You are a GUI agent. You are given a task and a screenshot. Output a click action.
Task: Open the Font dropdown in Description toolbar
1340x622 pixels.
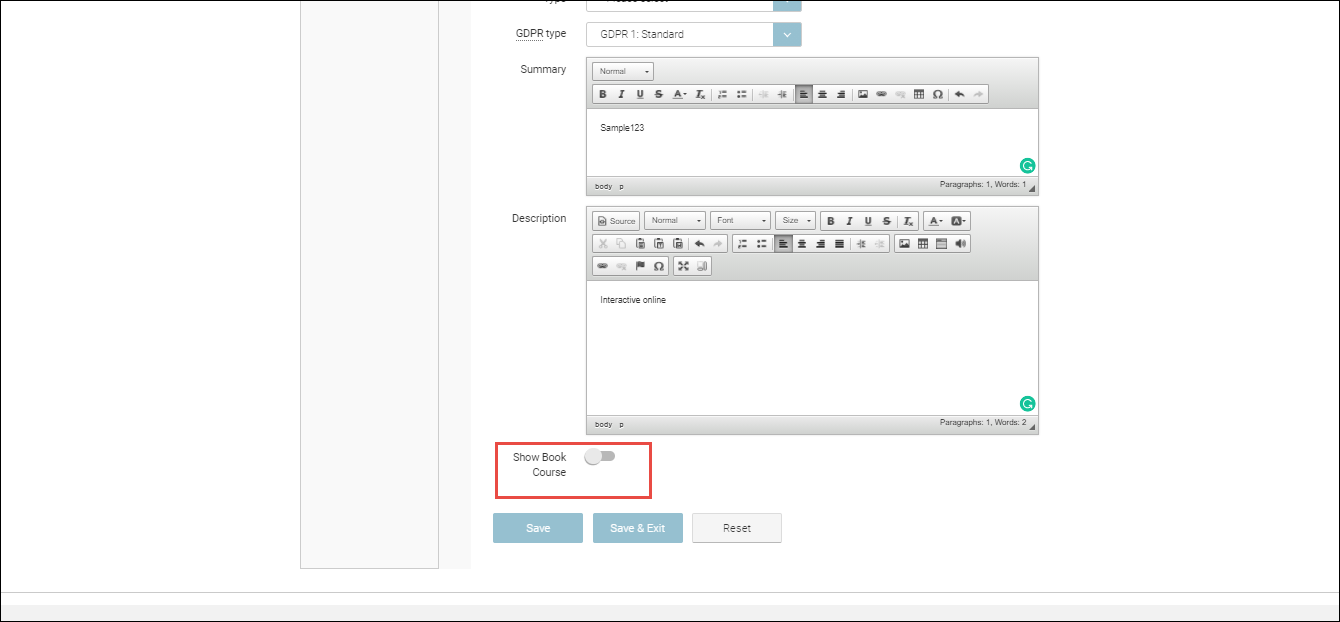tap(741, 221)
